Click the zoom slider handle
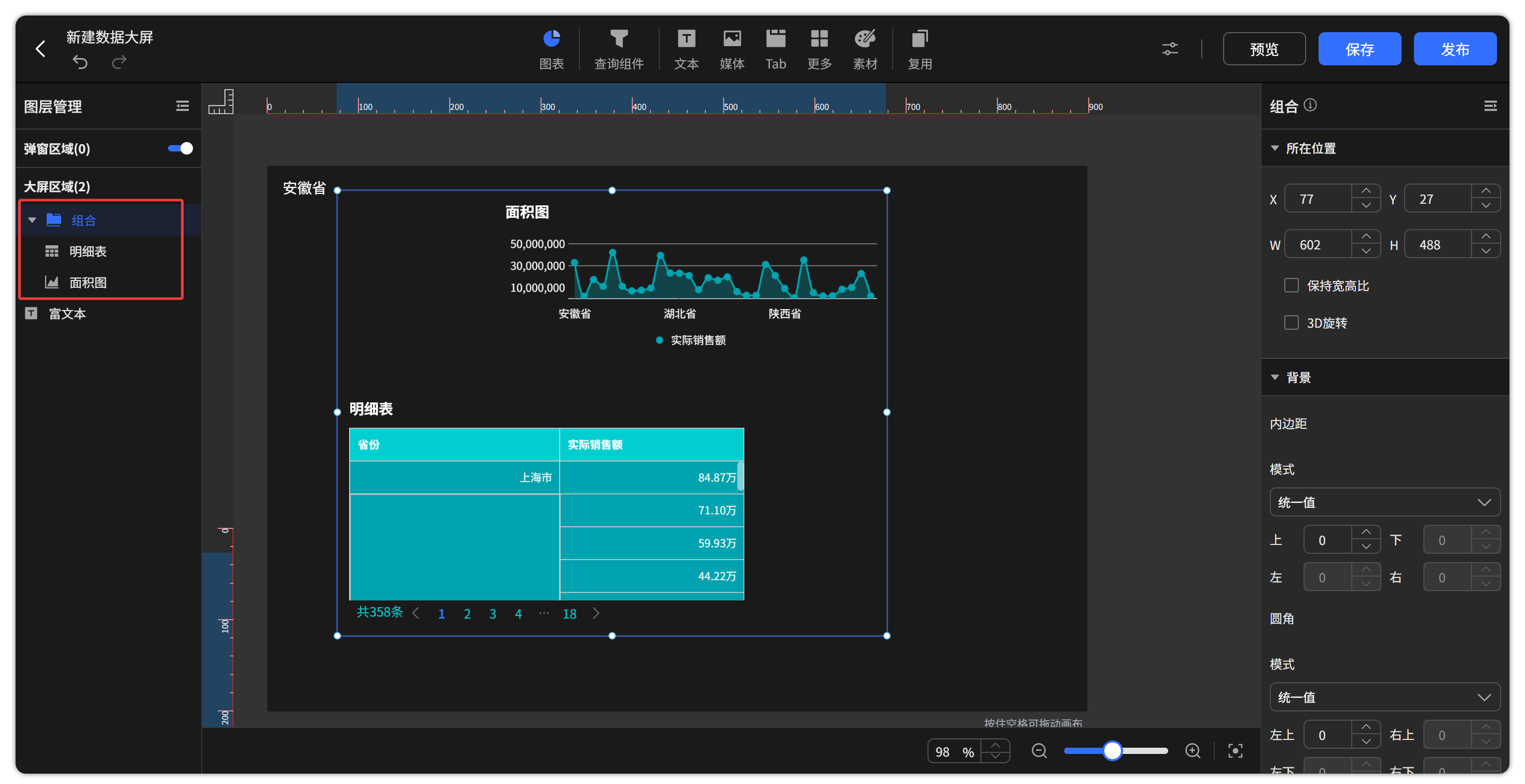 pyautogui.click(x=1113, y=751)
